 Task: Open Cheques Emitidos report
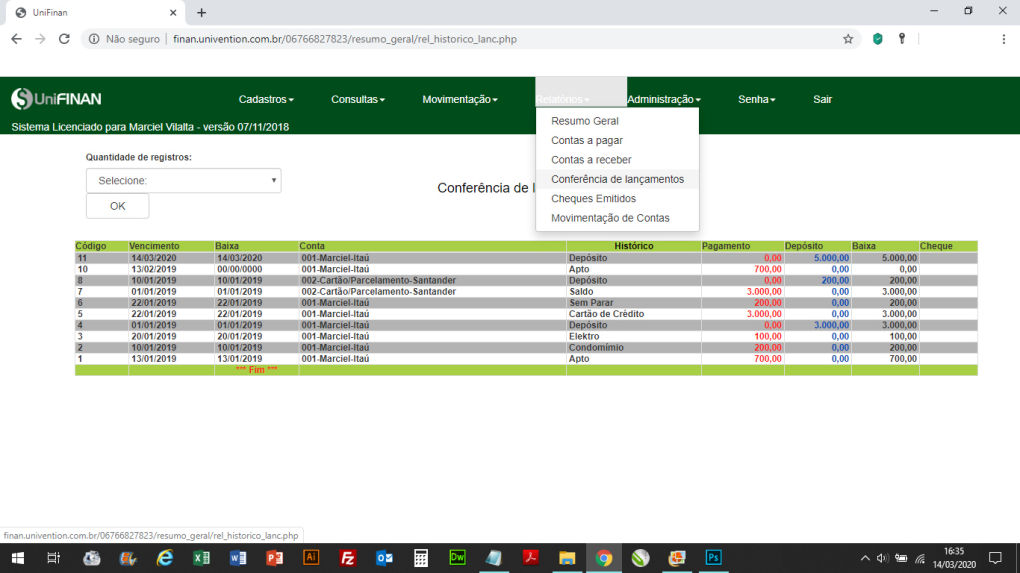click(x=593, y=199)
